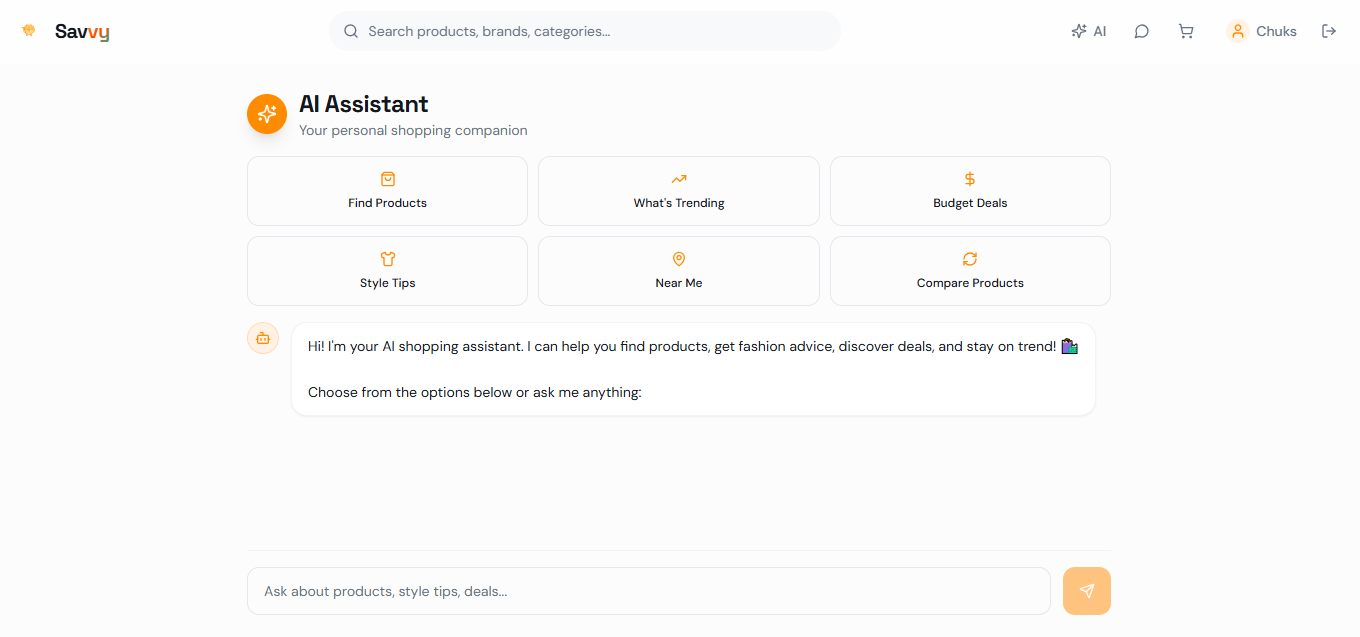Image resolution: width=1360 pixels, height=637 pixels.
Task: Open the AI navigation item
Action: pyautogui.click(x=1089, y=31)
